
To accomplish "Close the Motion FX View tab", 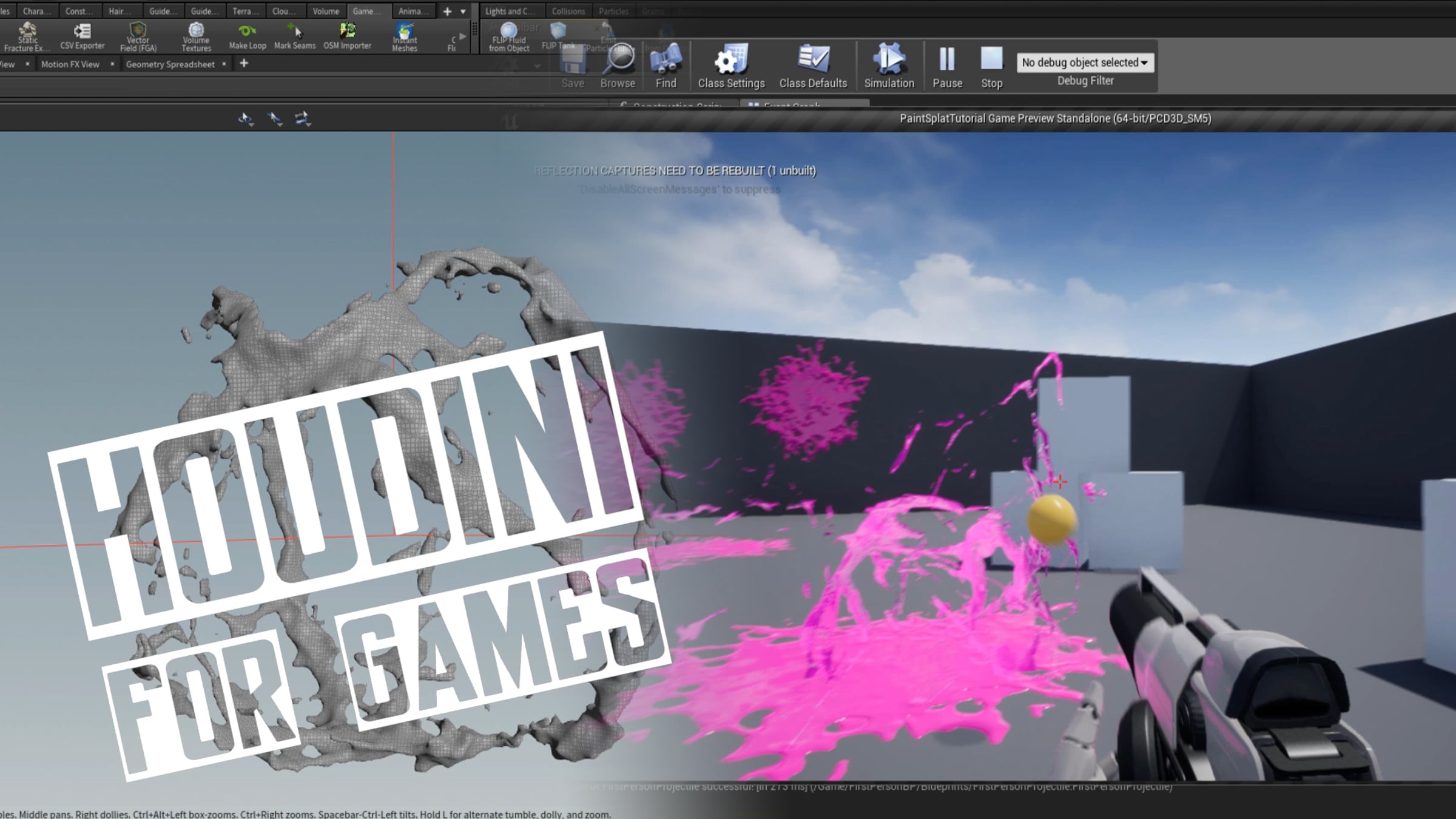I will [113, 64].
